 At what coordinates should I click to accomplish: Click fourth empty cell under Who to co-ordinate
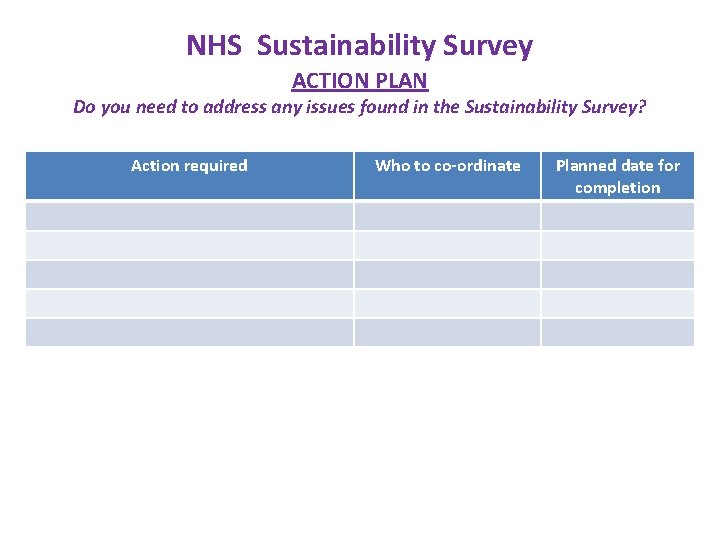(x=447, y=304)
